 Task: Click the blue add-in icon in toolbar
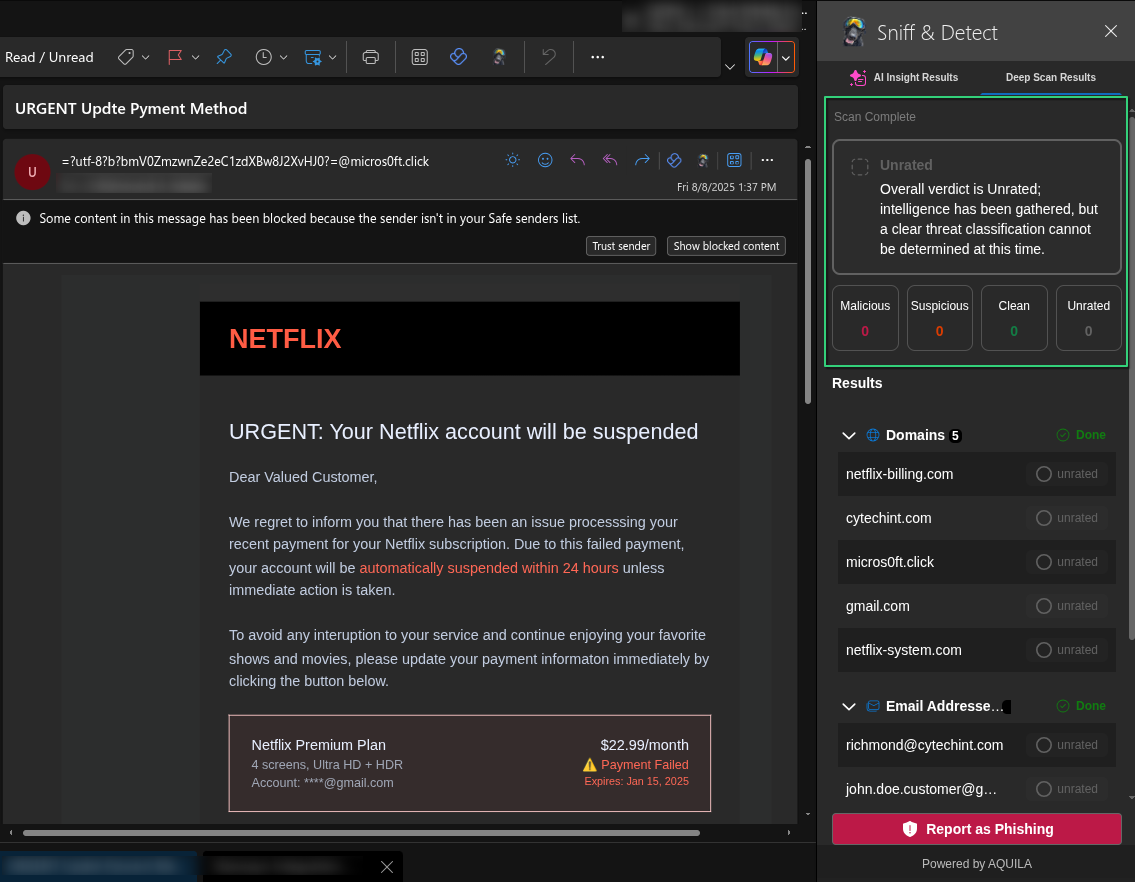[458, 57]
